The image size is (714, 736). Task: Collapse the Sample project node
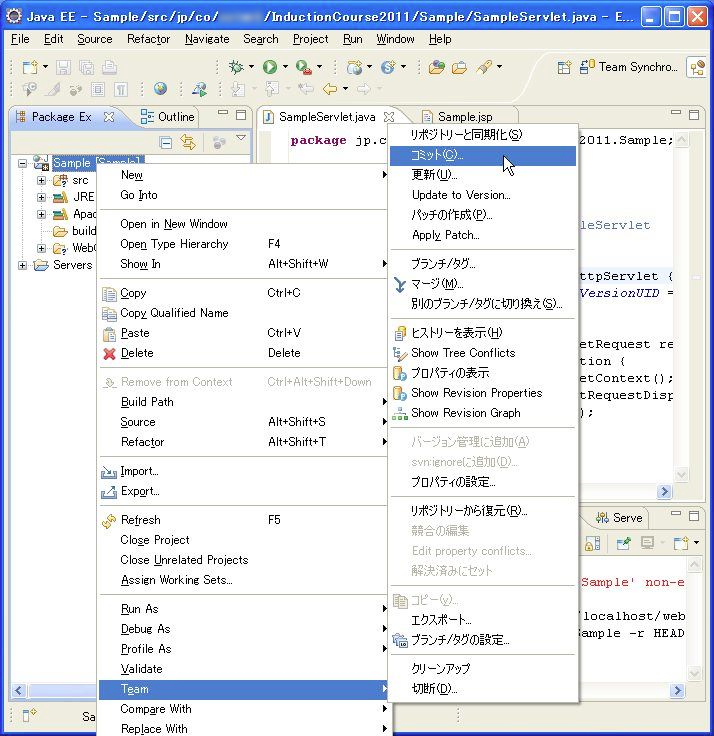tap(22, 163)
